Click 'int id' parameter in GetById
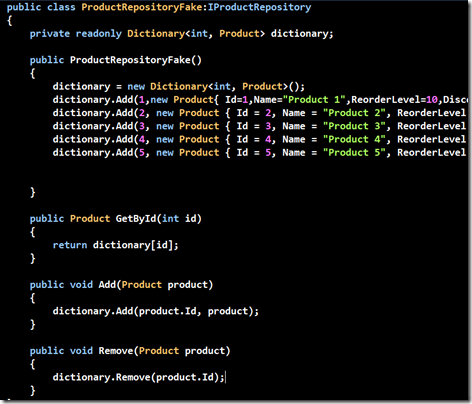Viewport: 472px width, 404px height. pos(179,219)
